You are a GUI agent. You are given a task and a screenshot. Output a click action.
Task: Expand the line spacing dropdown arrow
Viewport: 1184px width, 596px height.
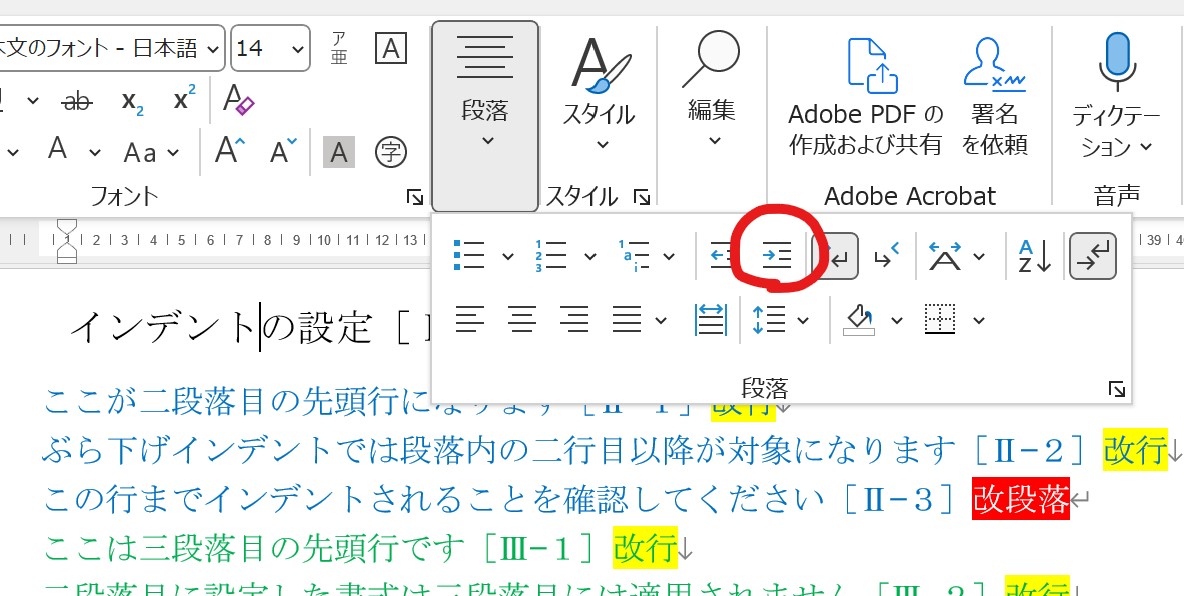[x=804, y=321]
